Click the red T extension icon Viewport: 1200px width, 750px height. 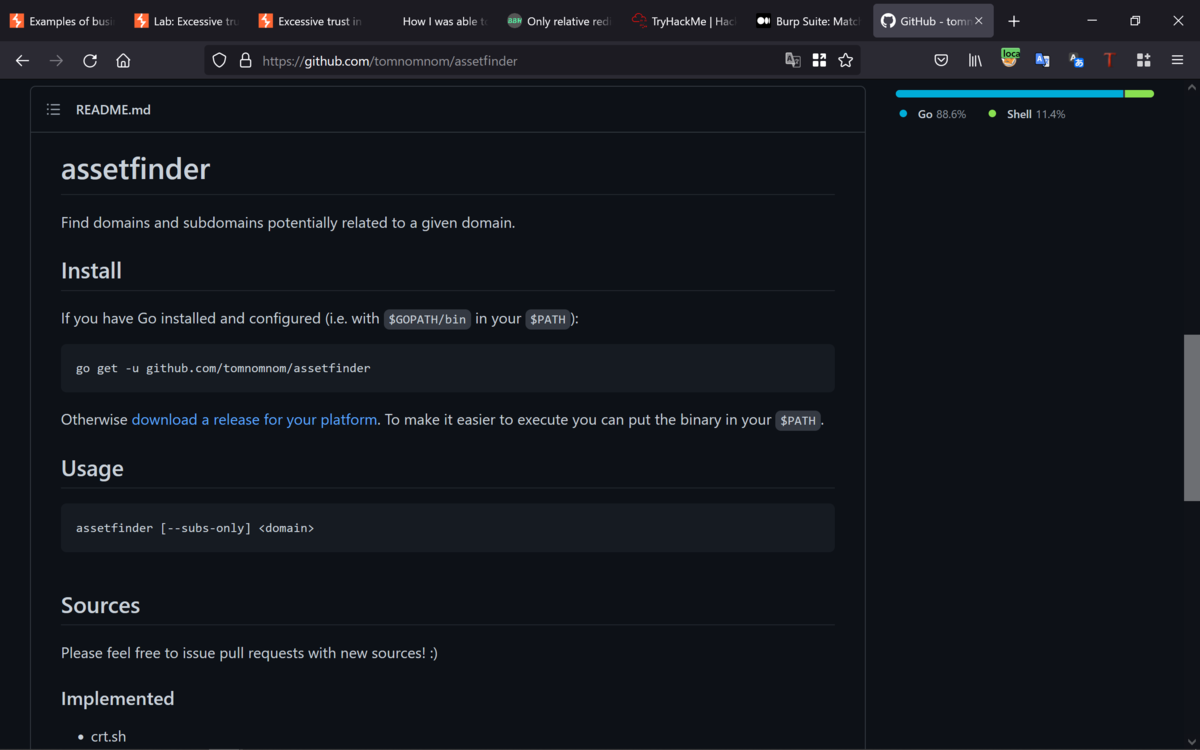tap(1110, 60)
